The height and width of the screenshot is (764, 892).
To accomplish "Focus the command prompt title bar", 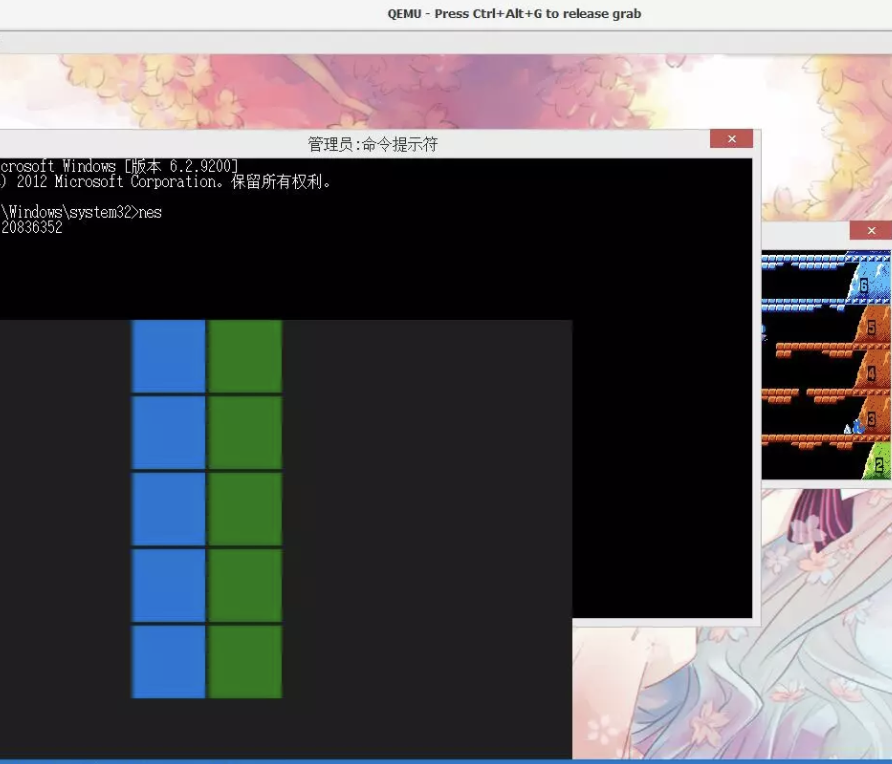I will tap(372, 144).
